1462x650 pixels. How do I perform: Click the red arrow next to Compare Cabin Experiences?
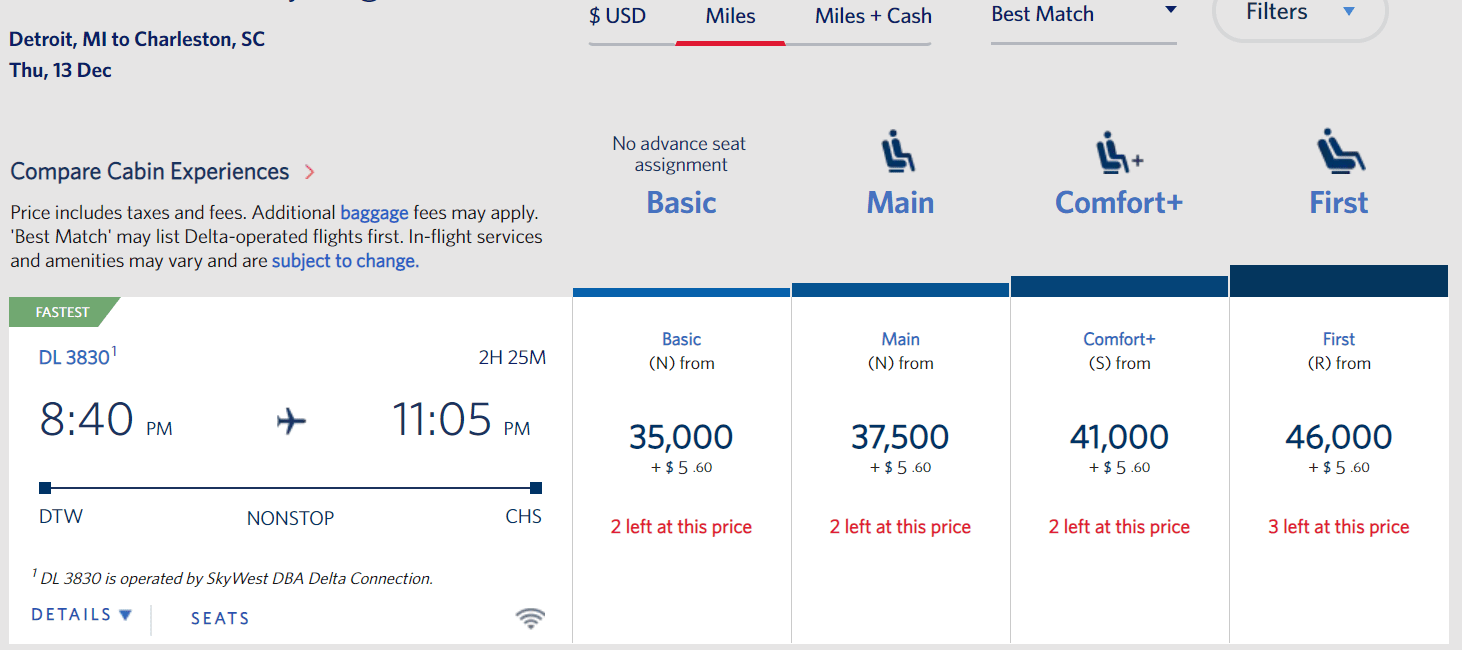pyautogui.click(x=308, y=171)
